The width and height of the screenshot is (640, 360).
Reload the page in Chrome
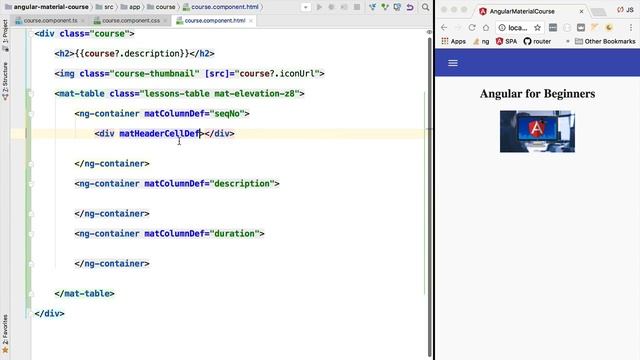pos(472,27)
